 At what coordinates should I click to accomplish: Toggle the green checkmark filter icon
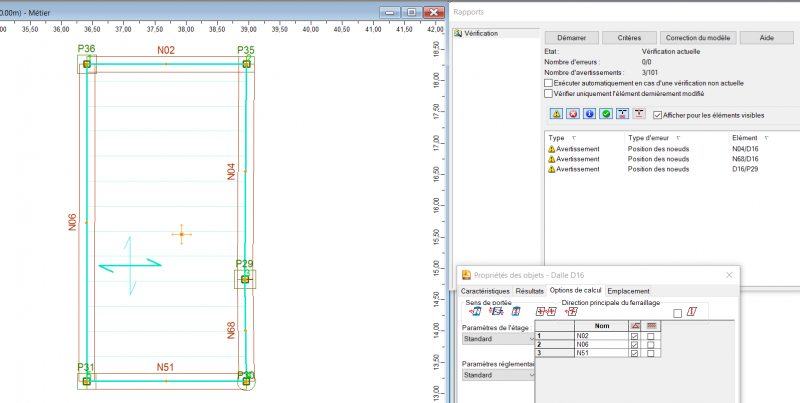click(x=606, y=114)
